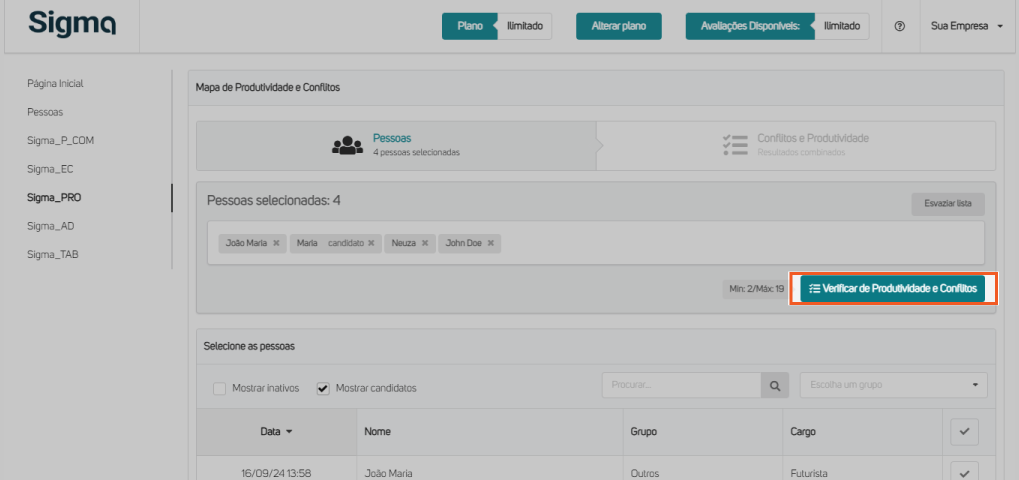Enable Mostrar inativos checkbox
The width and height of the screenshot is (1019, 480).
point(219,388)
